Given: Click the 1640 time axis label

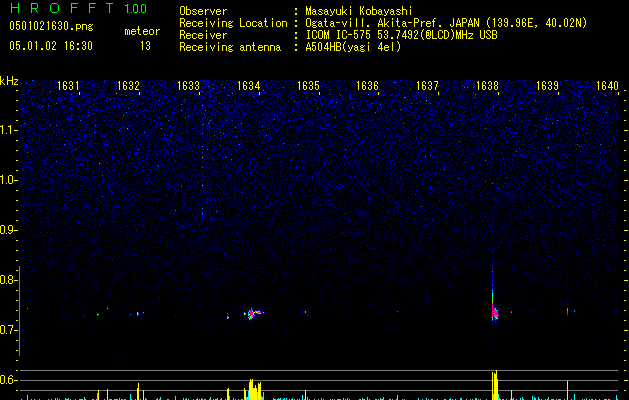Looking at the screenshot, I should tap(607, 86).
